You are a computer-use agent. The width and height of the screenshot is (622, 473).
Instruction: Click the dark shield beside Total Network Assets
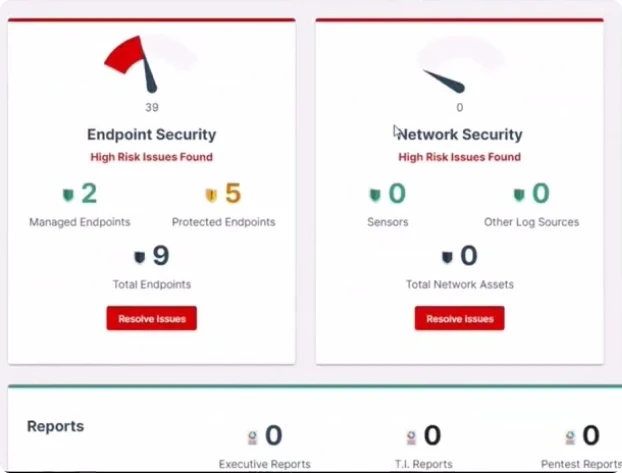(447, 257)
